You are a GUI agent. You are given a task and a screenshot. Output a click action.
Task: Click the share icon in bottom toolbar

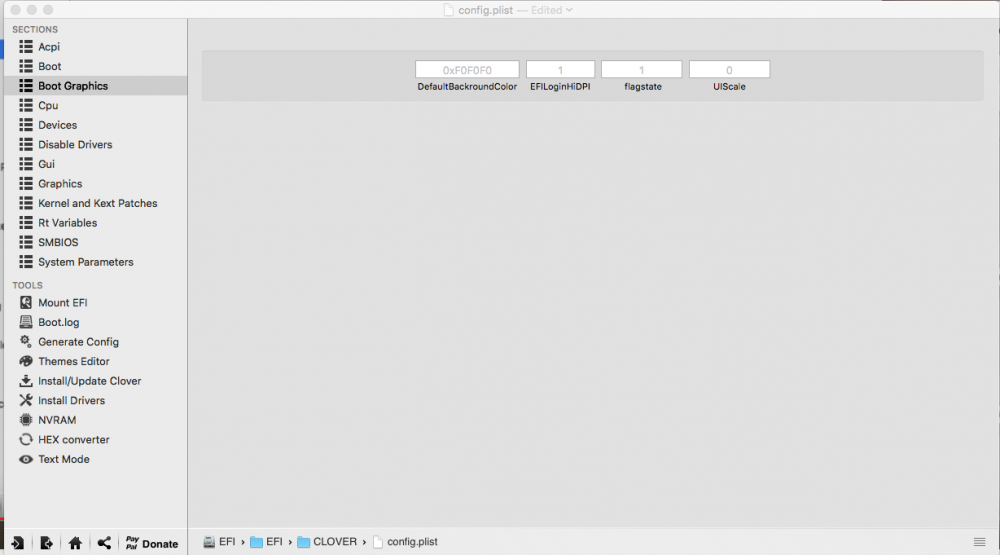[104, 543]
